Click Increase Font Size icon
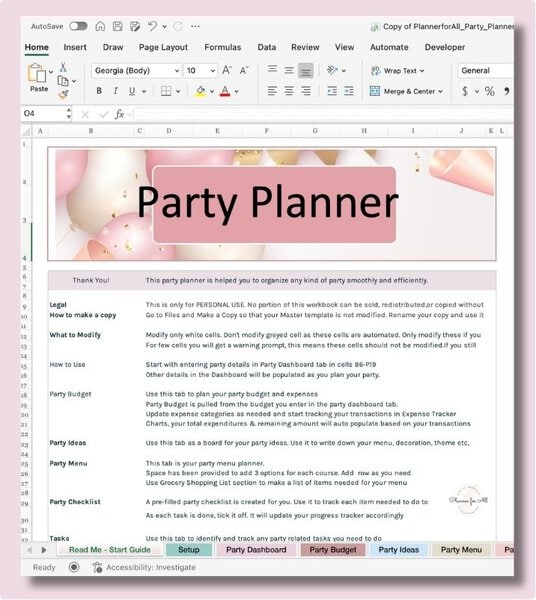Screen dimensions: 536x600 [226, 70]
